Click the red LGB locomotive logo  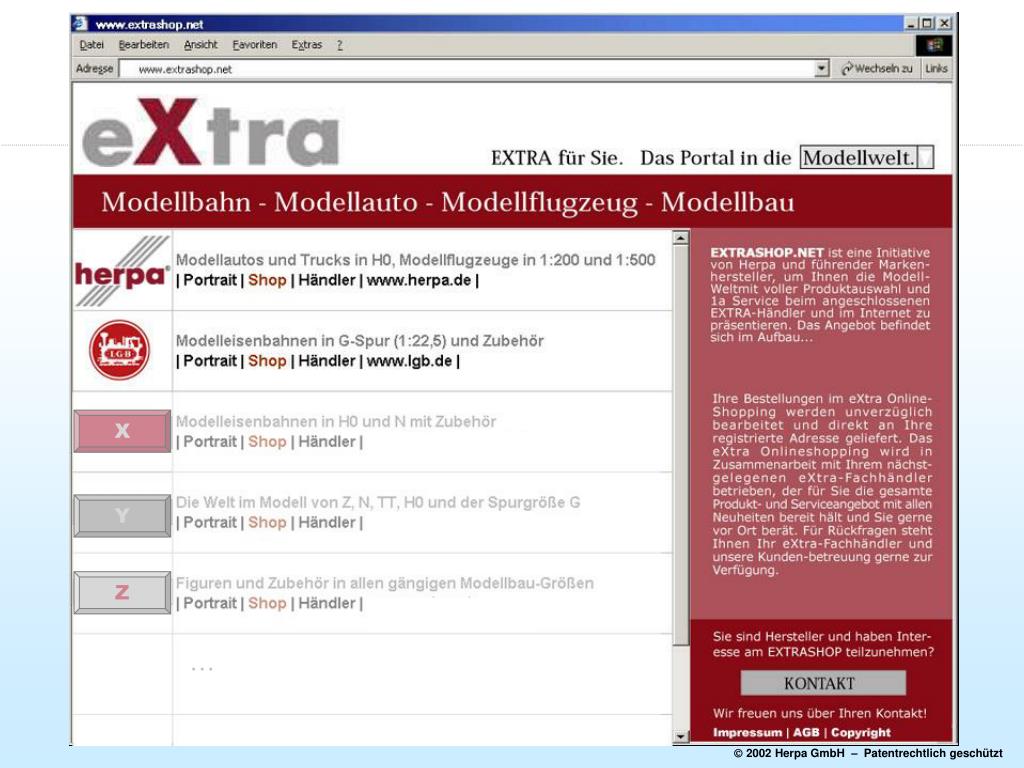point(120,350)
